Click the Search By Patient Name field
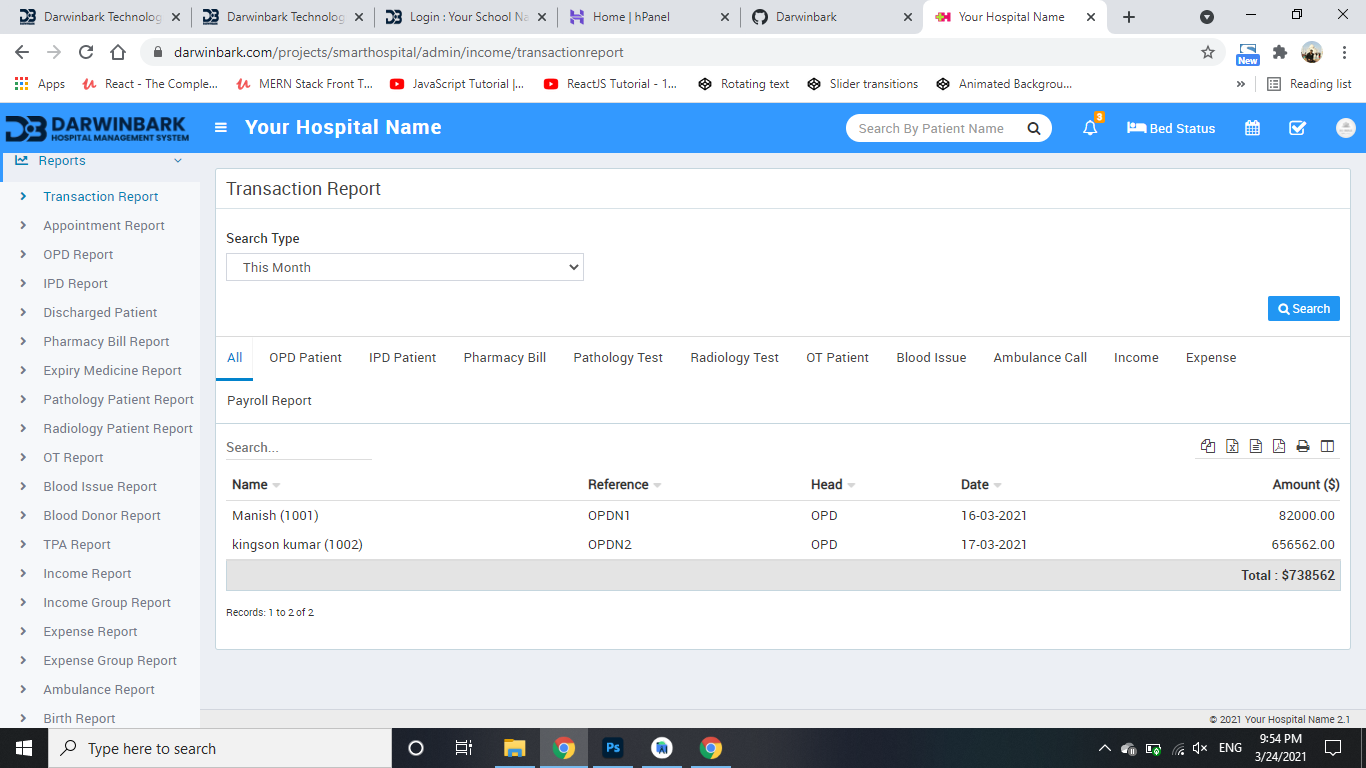Viewport: 1366px width, 768px height. coord(935,128)
